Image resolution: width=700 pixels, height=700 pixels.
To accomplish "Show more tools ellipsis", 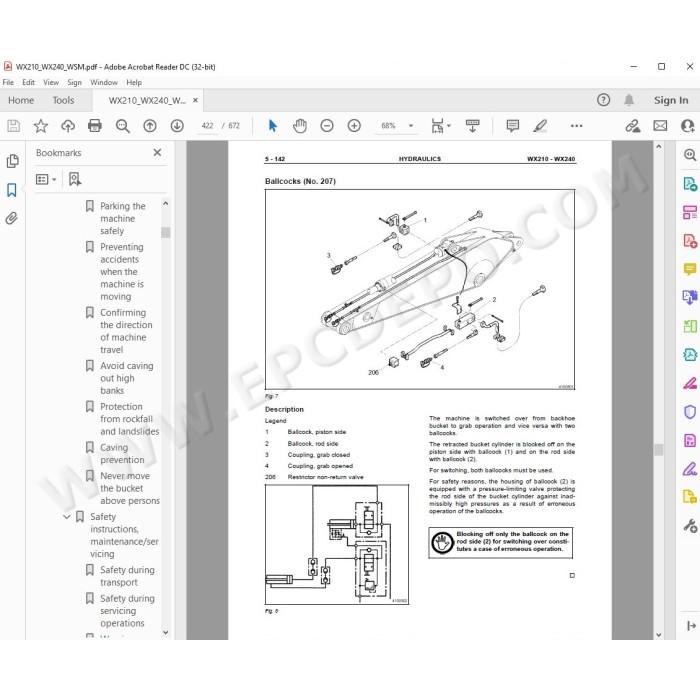I will [576, 126].
